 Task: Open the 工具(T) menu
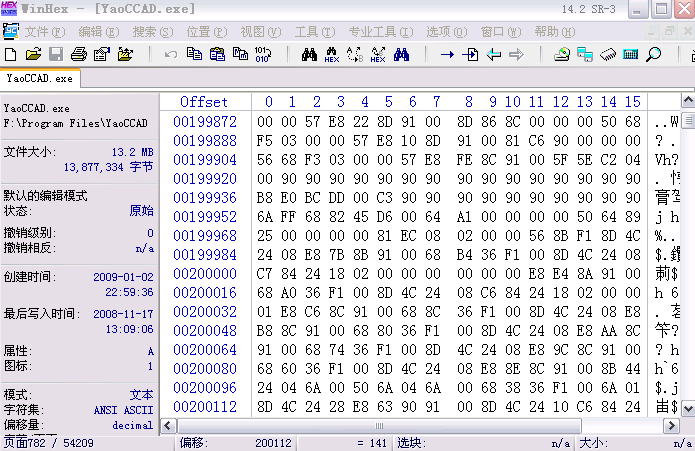pos(315,32)
